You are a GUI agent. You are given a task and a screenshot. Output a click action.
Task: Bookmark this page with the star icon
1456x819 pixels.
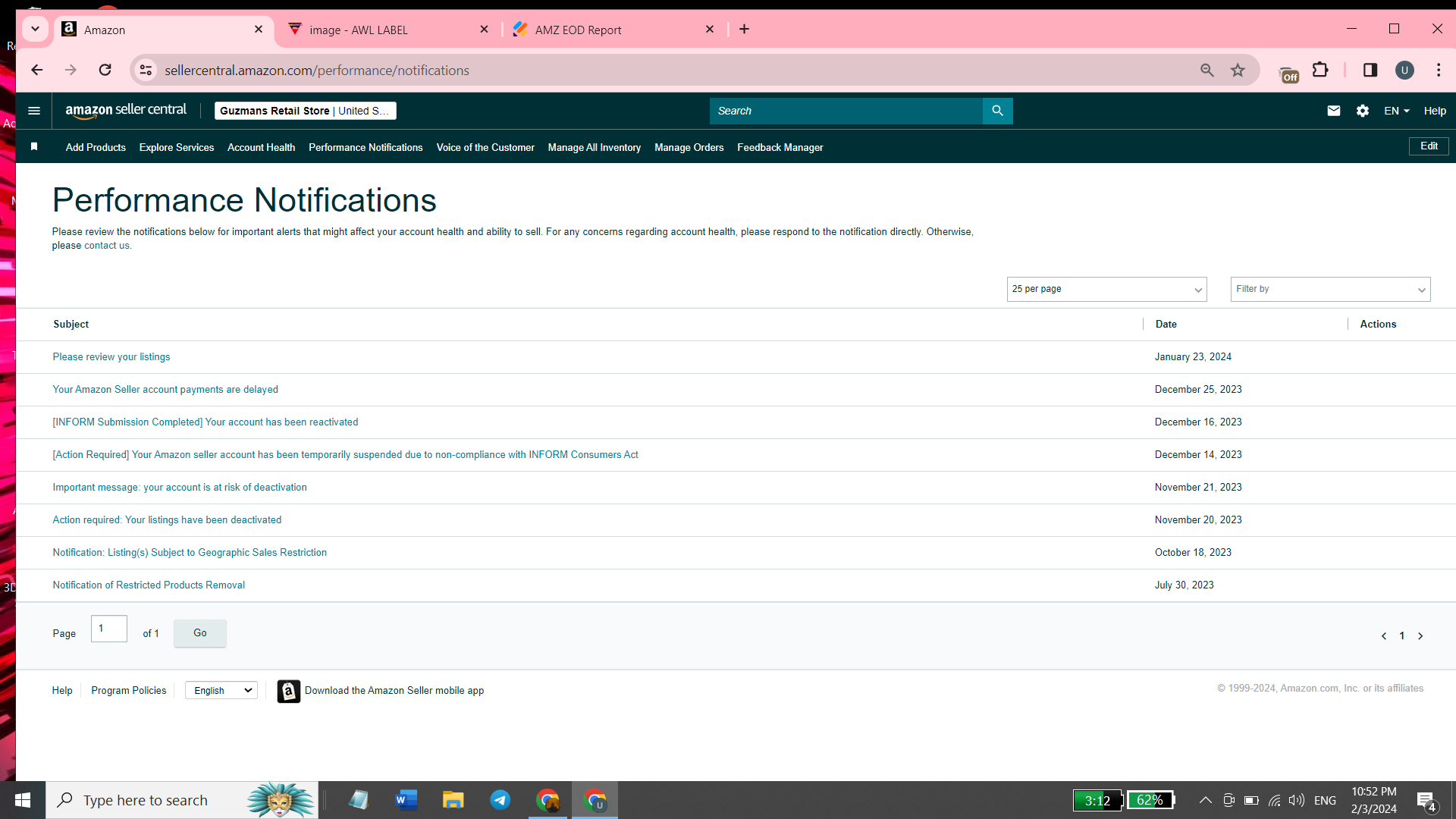(x=1238, y=71)
